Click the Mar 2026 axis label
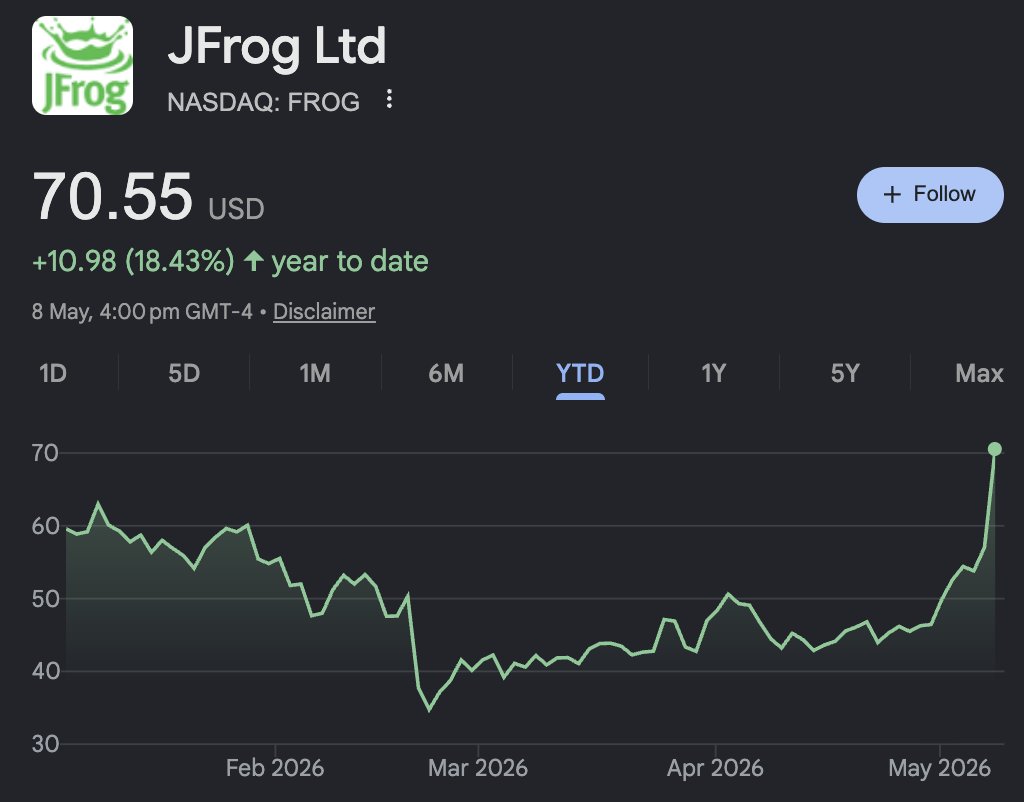The width and height of the screenshot is (1024, 802). (x=478, y=767)
